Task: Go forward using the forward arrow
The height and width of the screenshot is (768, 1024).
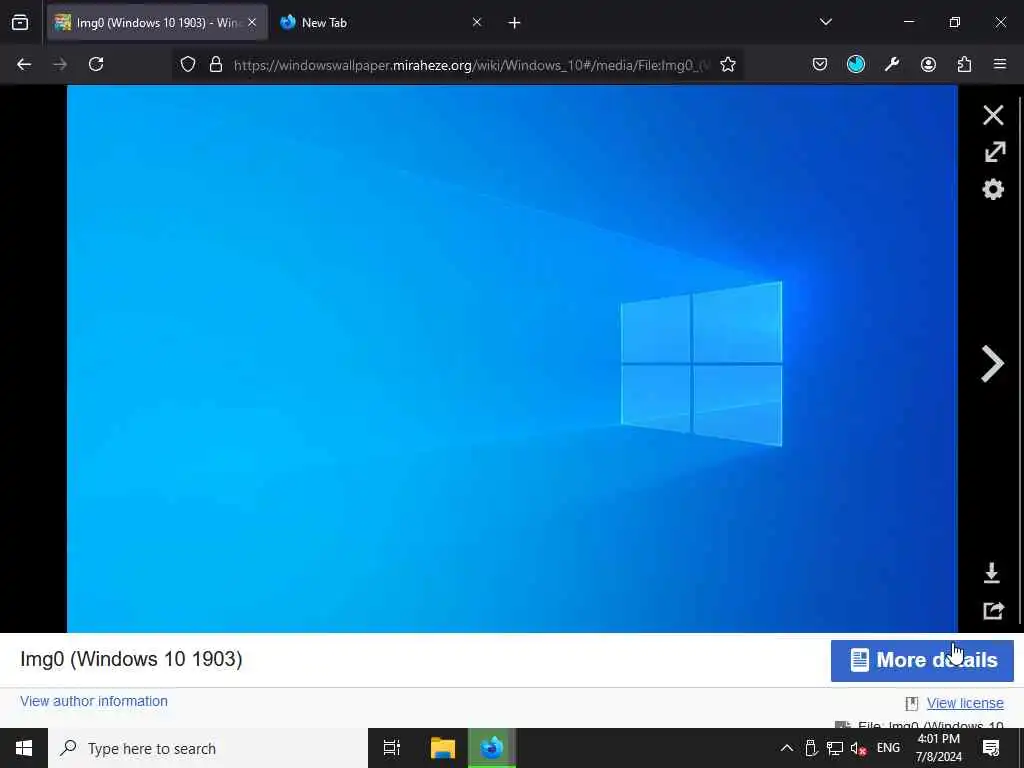Action: [60, 64]
